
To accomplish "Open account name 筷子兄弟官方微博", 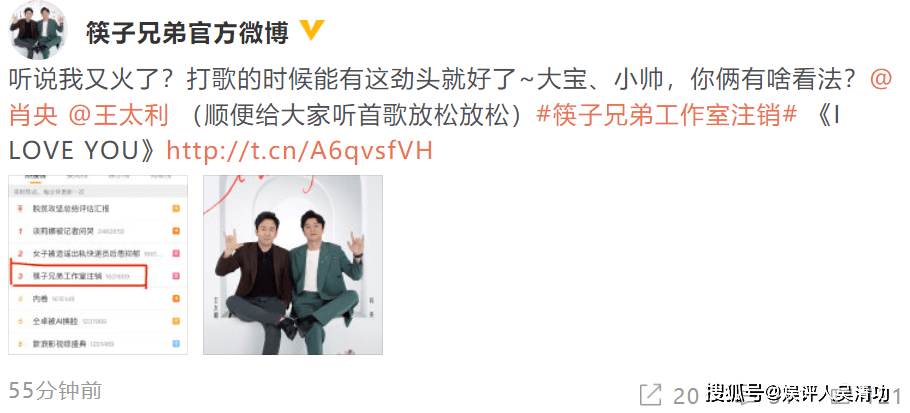I will point(188,32).
